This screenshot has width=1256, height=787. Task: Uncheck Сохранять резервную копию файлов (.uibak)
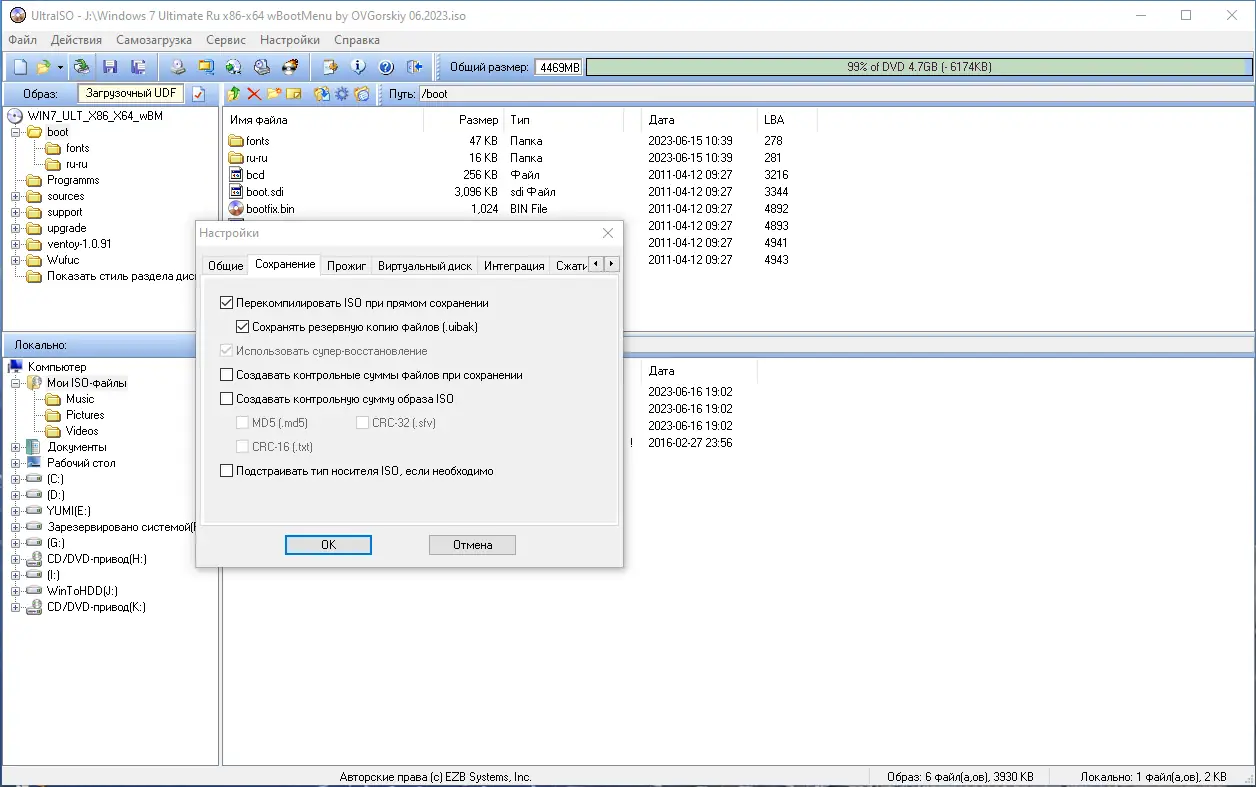(x=243, y=326)
